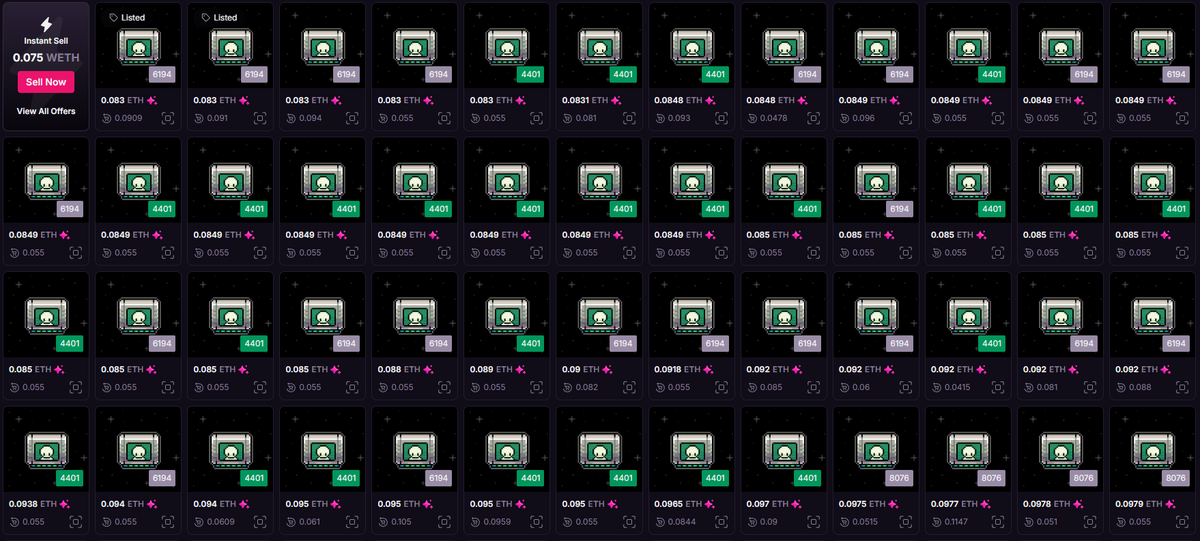Click the Instant Sell label
Screen dimensions: 1200x541
pos(46,41)
